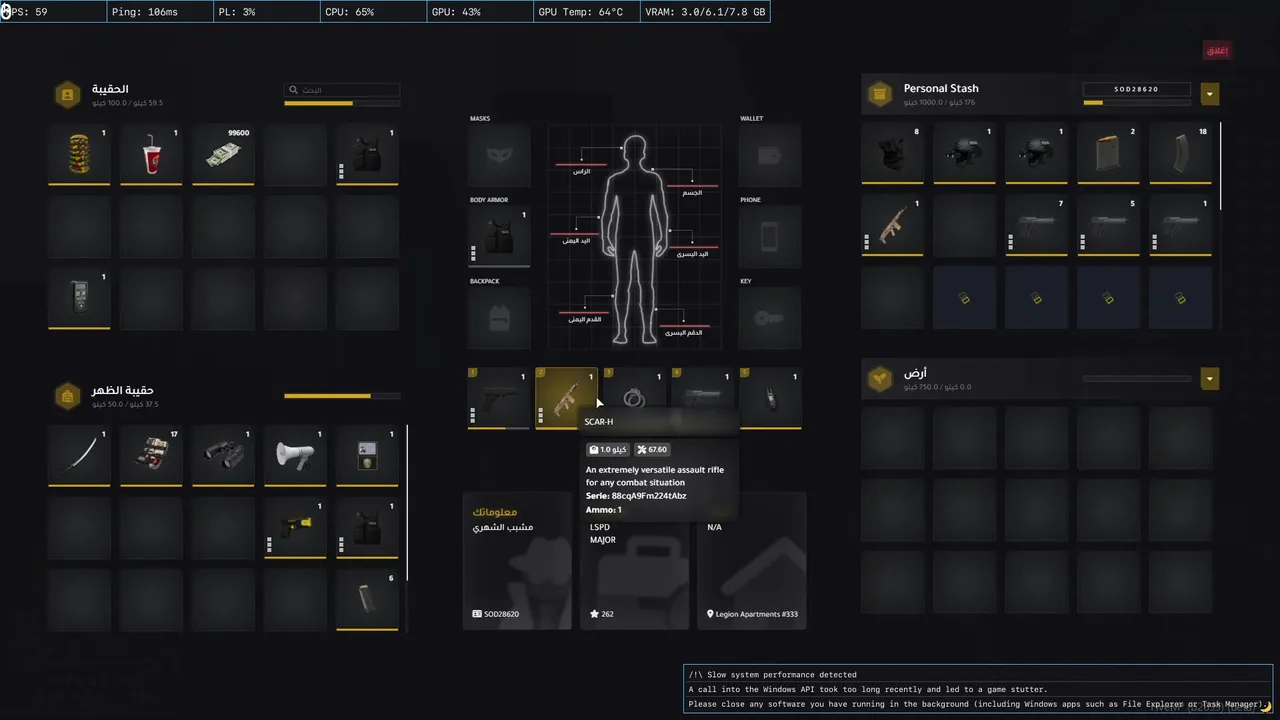Screen dimensions: 1280x720
Task: Select the binoculars item in the backpack
Action: tap(223, 456)
